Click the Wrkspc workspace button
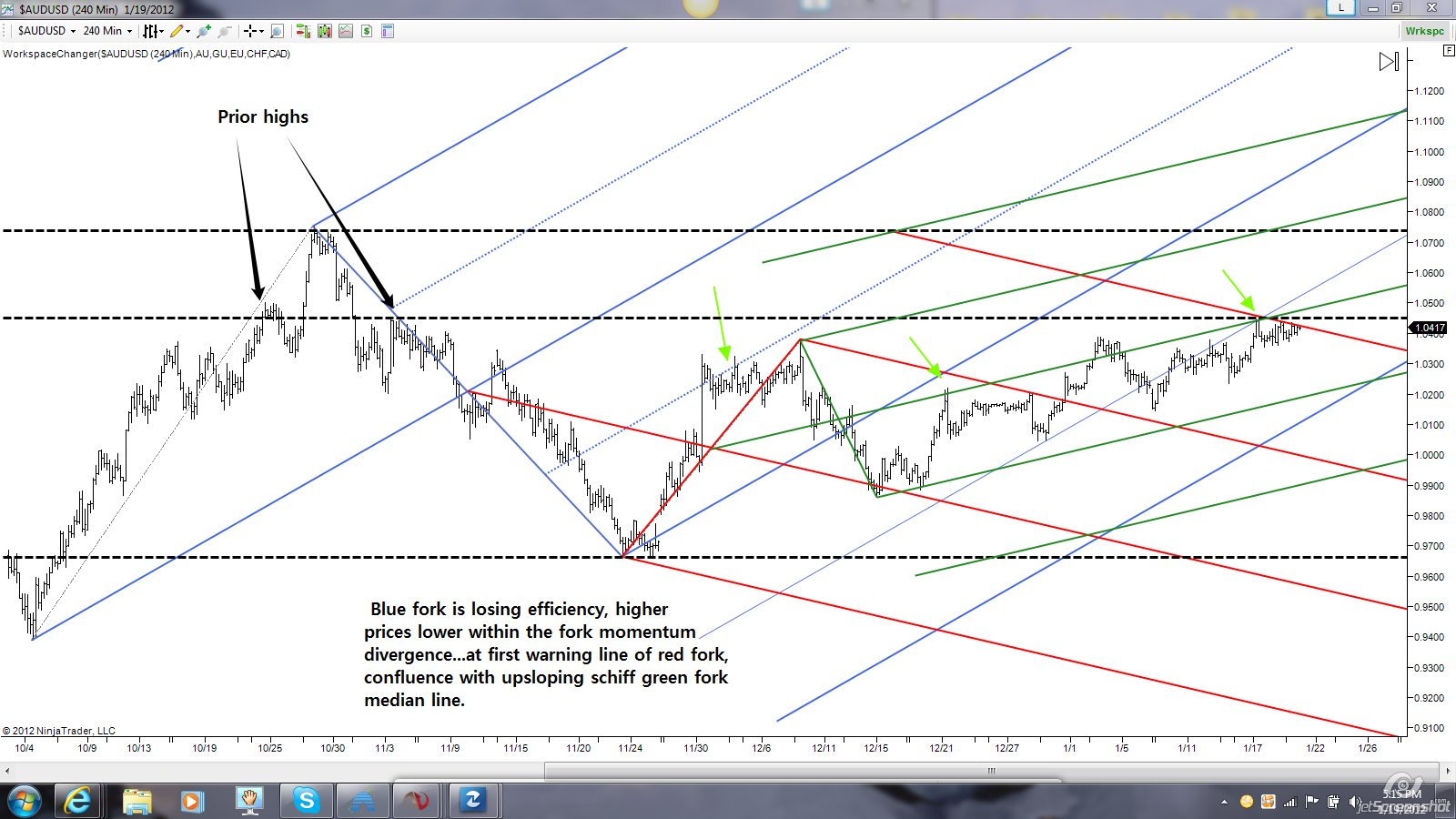Screen dimensions: 1456x819 1424,31
